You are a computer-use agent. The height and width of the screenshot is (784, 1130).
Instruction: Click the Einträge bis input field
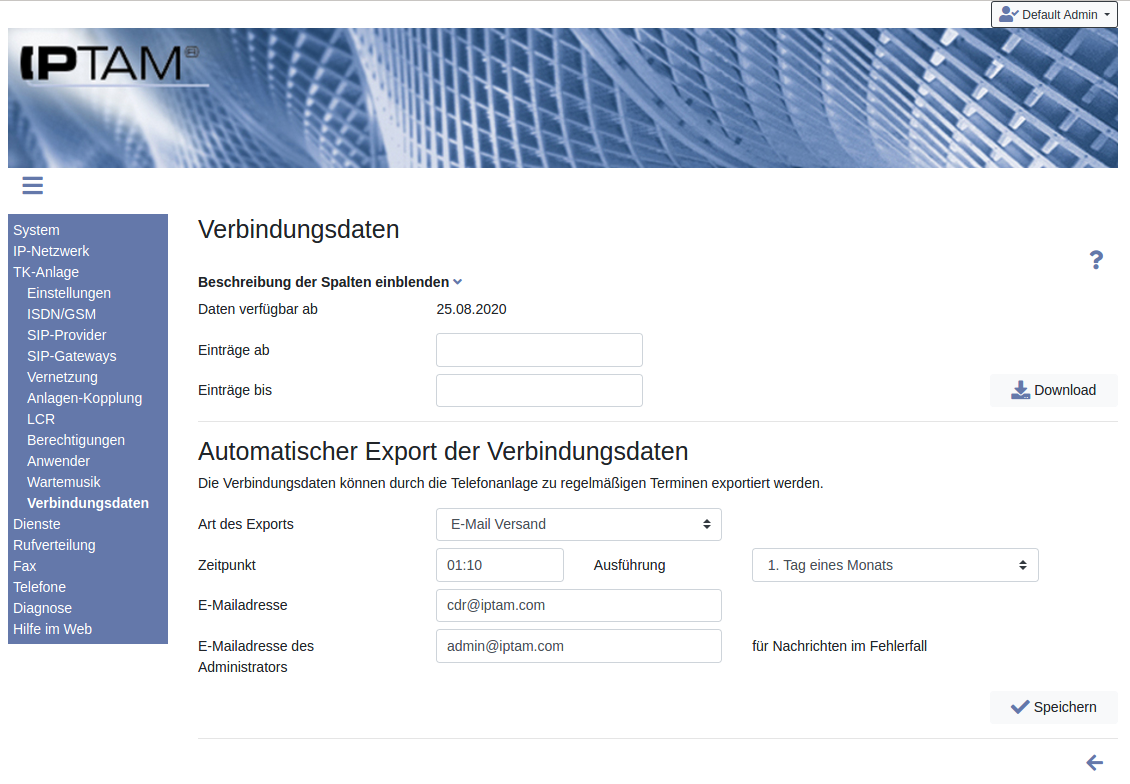[x=539, y=390]
